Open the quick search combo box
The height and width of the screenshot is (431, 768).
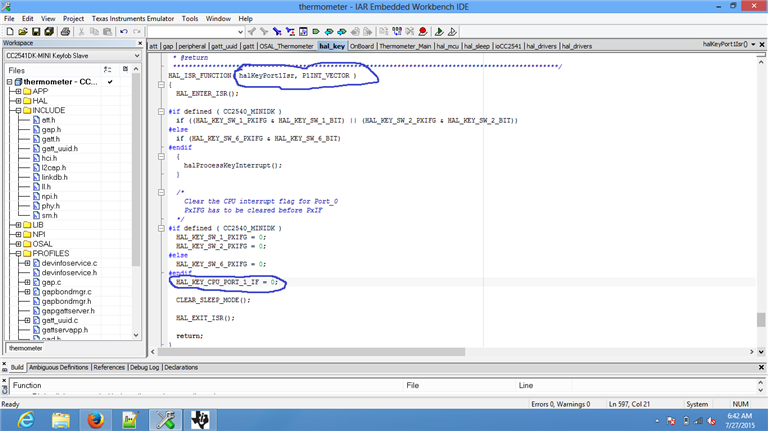195,32
